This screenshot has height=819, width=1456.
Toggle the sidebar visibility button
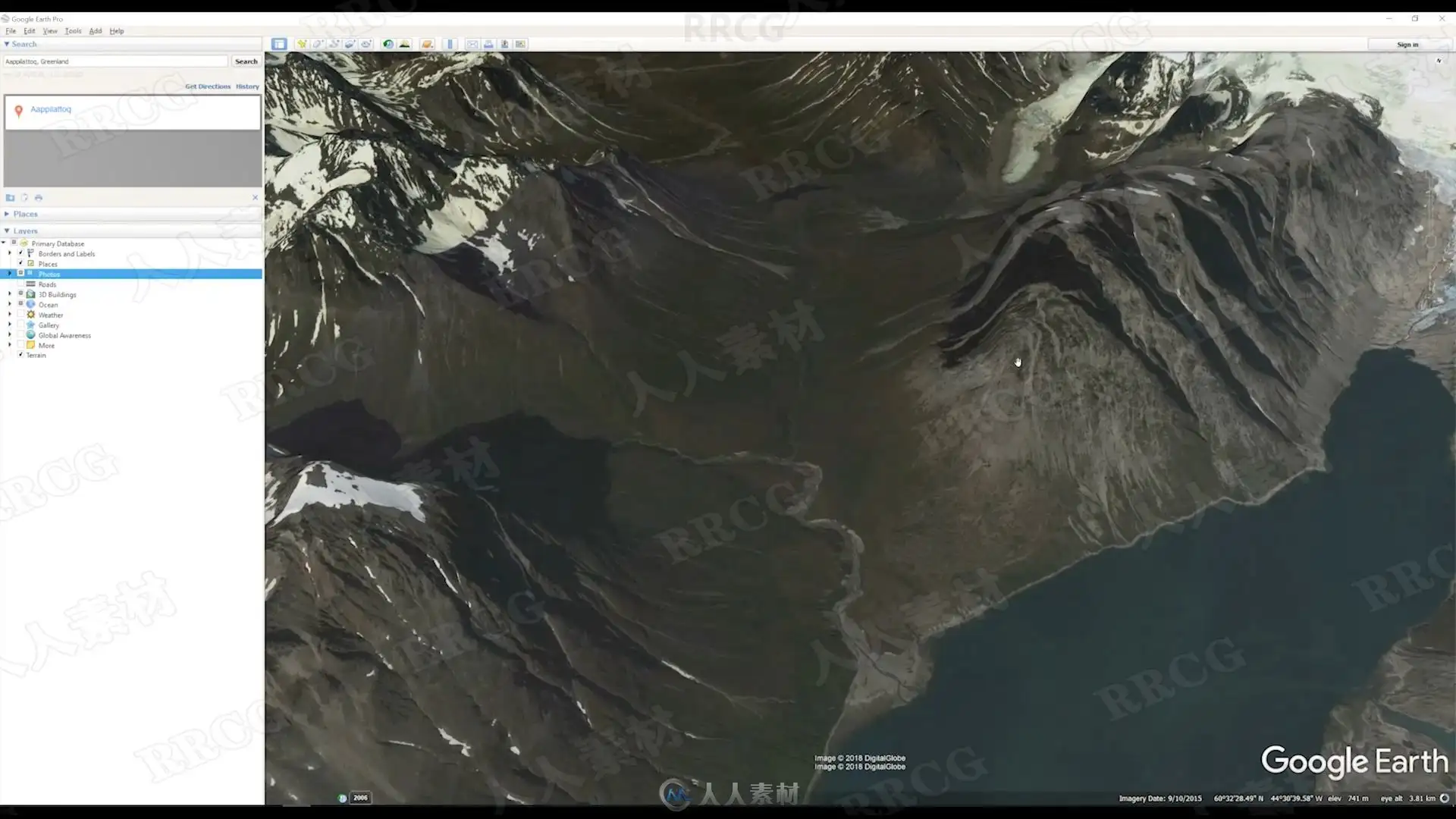pyautogui.click(x=279, y=44)
